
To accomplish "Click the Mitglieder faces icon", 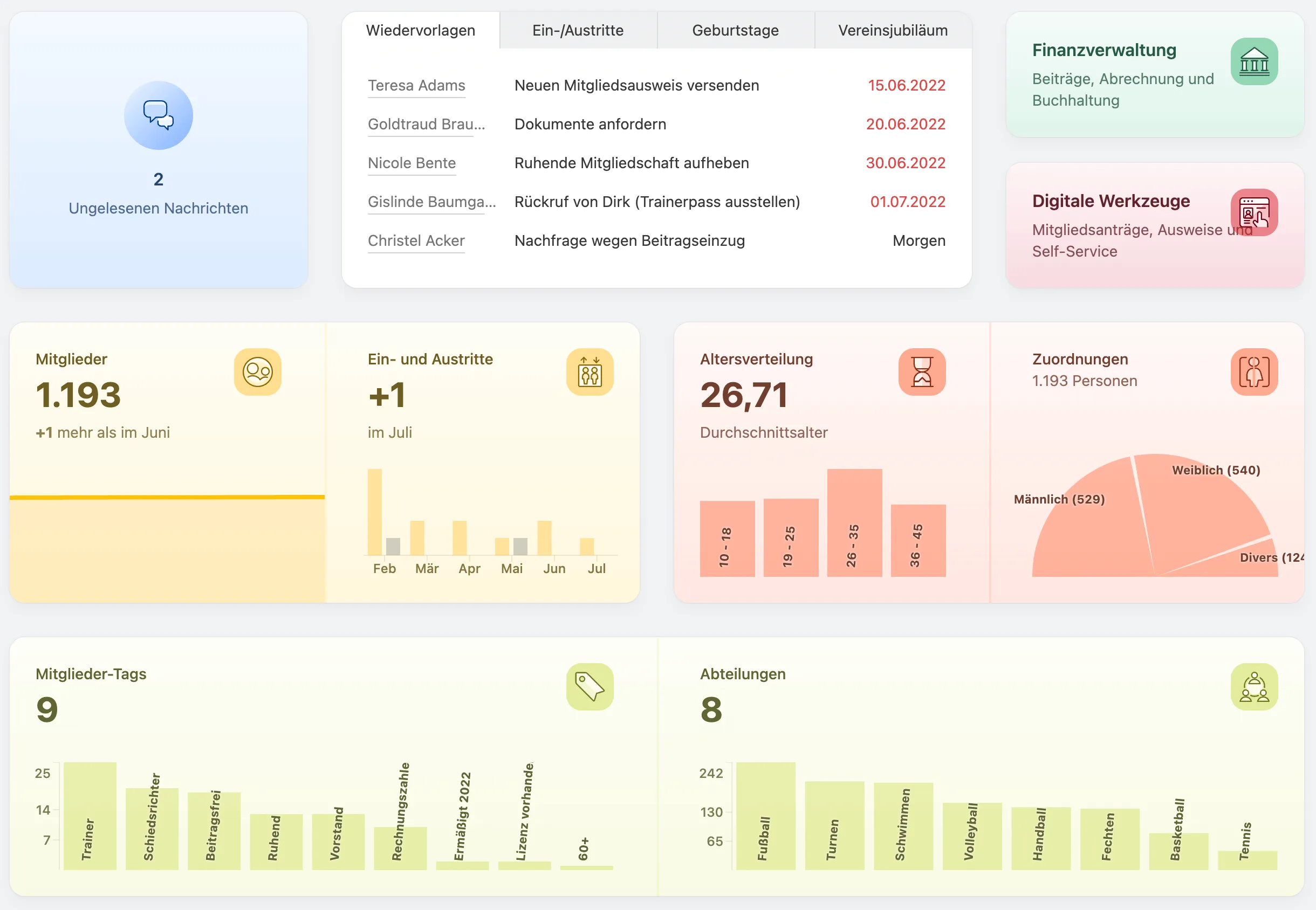I will click(x=257, y=372).
